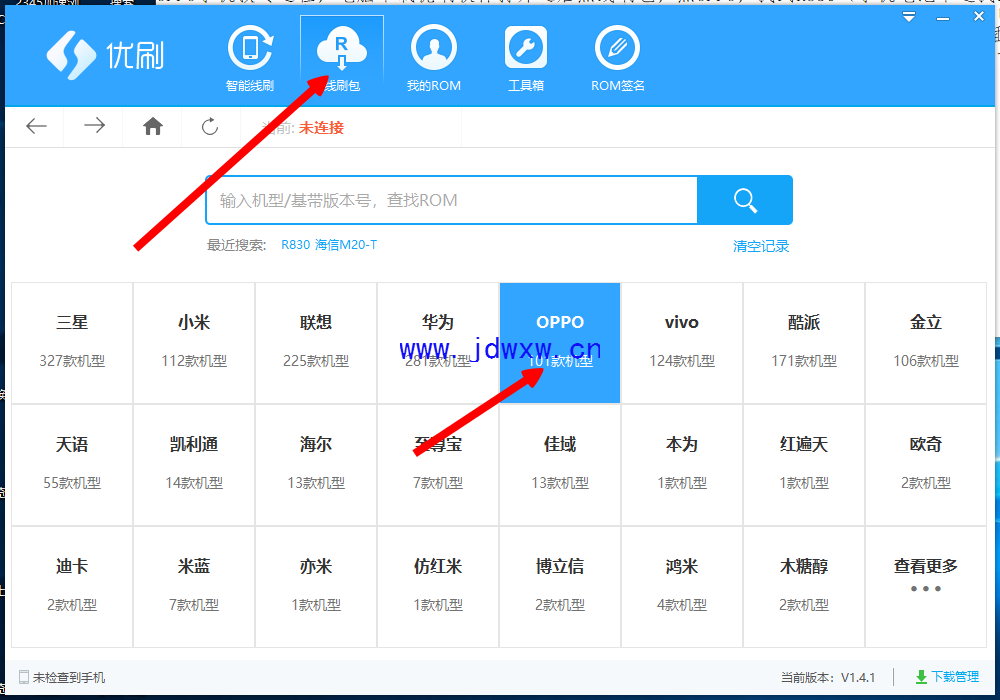Select recent search R830
1000x700 pixels.
(295, 245)
